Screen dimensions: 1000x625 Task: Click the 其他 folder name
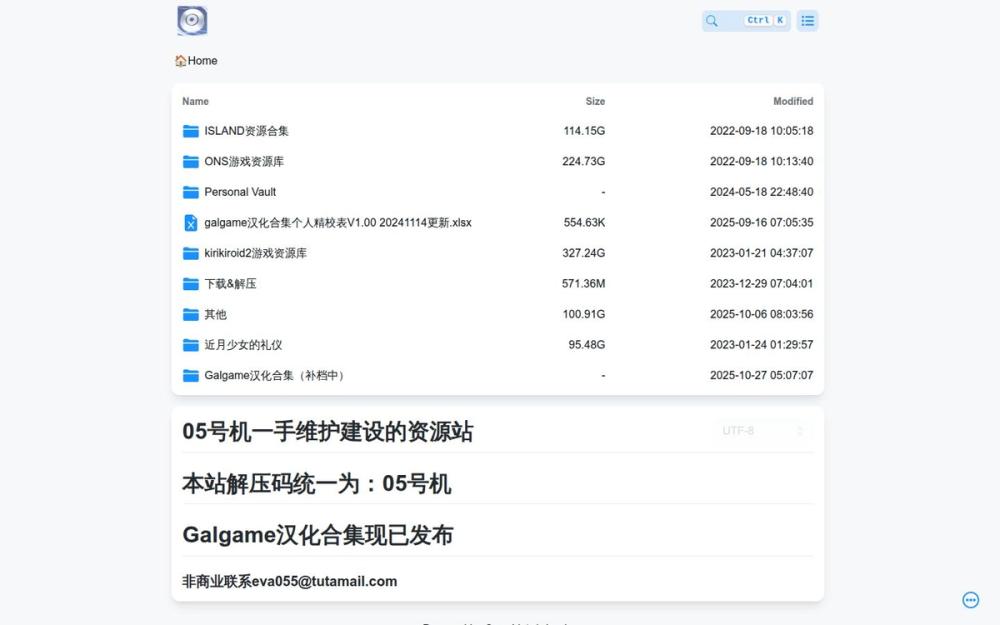(x=215, y=315)
